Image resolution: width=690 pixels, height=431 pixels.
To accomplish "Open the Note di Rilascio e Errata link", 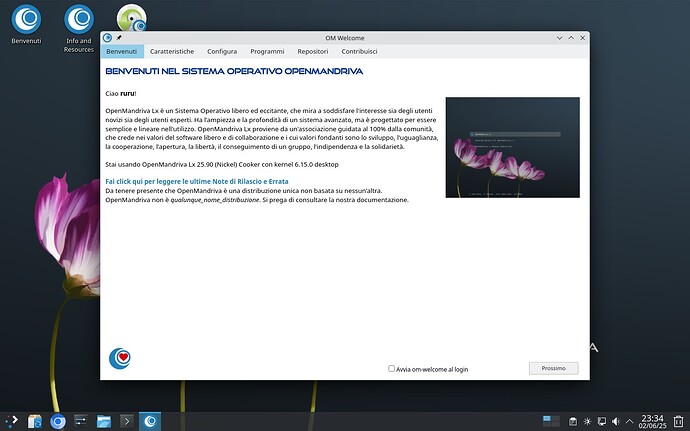I will (x=197, y=181).
